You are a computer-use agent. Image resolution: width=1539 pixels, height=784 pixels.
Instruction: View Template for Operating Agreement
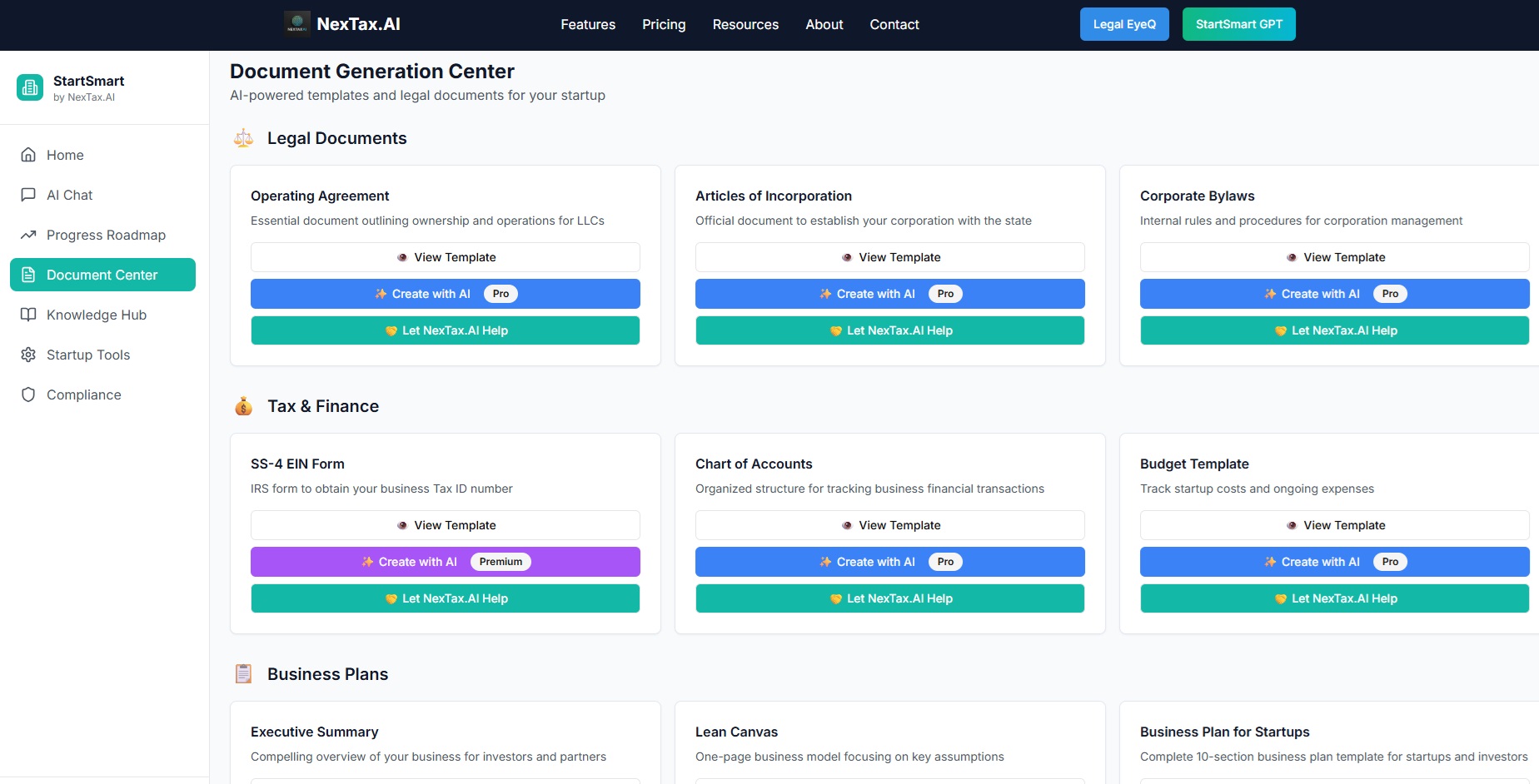tap(446, 257)
